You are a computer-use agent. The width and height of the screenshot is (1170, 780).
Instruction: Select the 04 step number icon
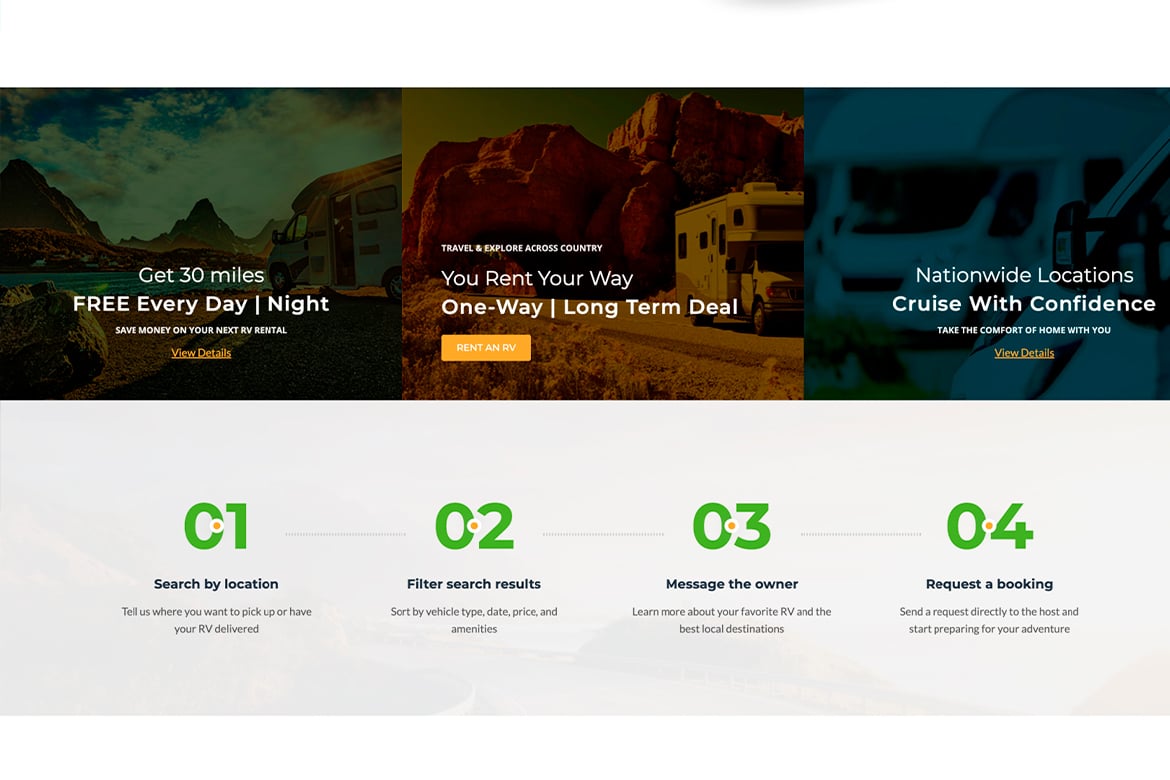click(989, 526)
